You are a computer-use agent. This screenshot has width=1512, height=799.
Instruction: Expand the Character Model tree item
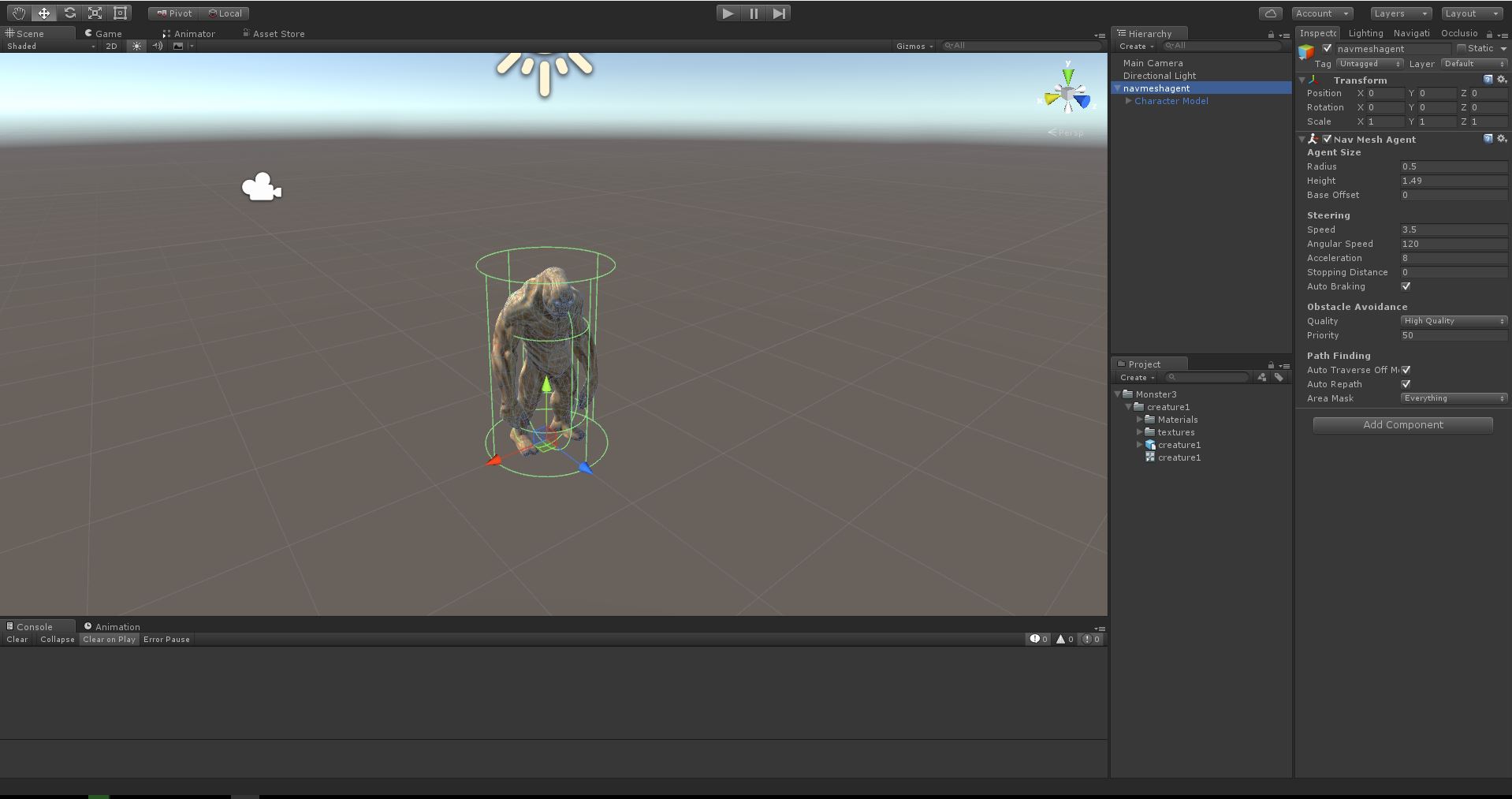click(x=1129, y=101)
